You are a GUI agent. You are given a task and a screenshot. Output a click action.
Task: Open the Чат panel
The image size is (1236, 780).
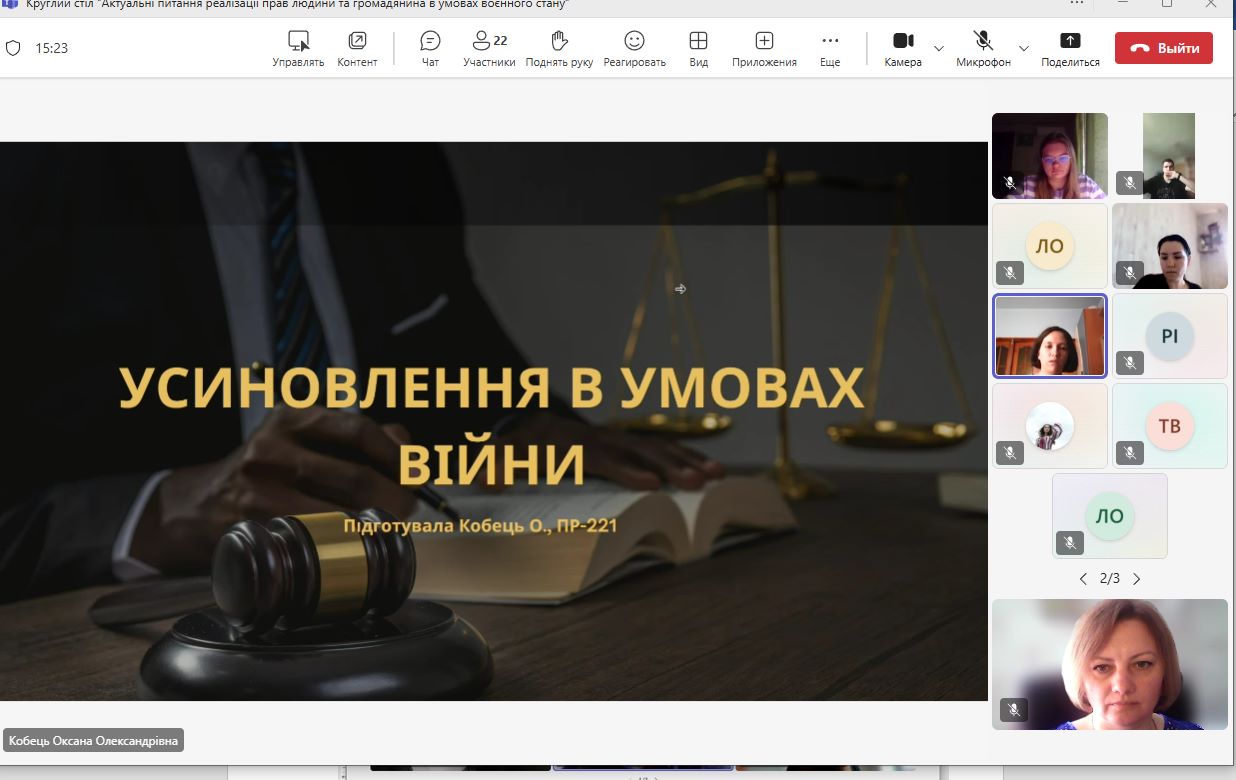(430, 48)
